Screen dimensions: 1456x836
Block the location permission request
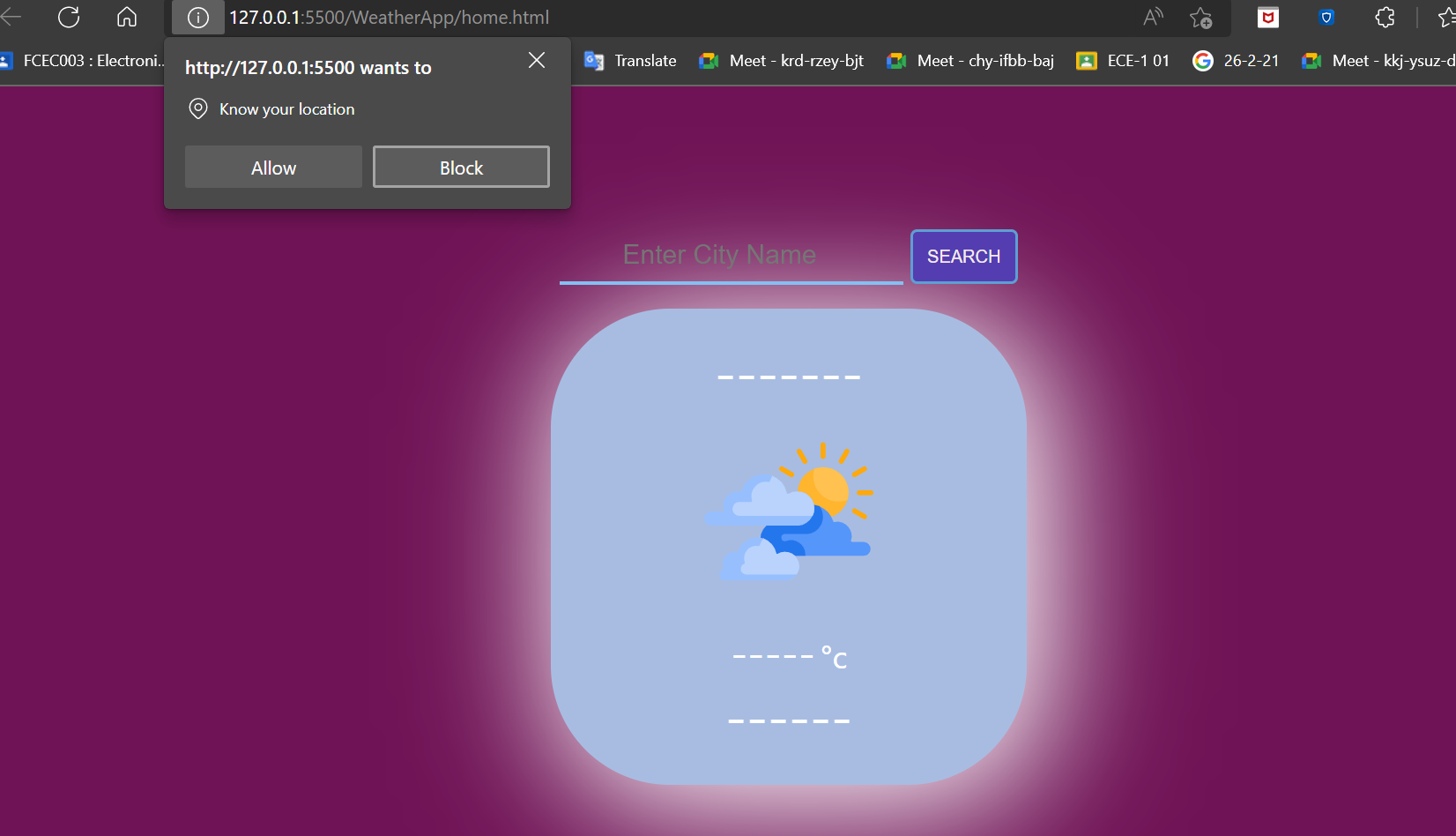point(460,167)
